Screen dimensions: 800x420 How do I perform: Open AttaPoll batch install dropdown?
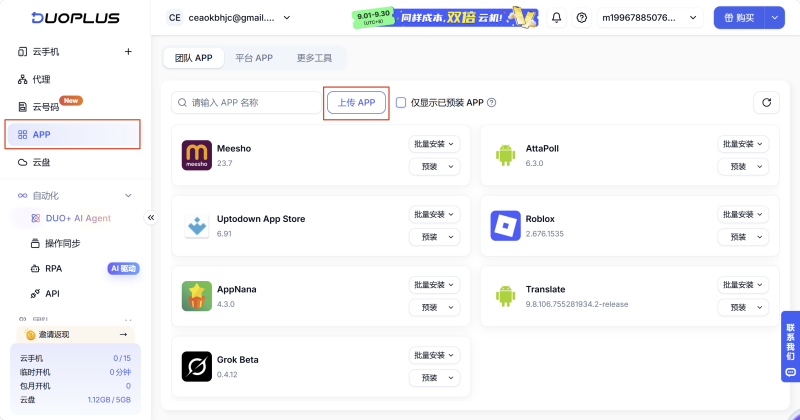pos(743,144)
